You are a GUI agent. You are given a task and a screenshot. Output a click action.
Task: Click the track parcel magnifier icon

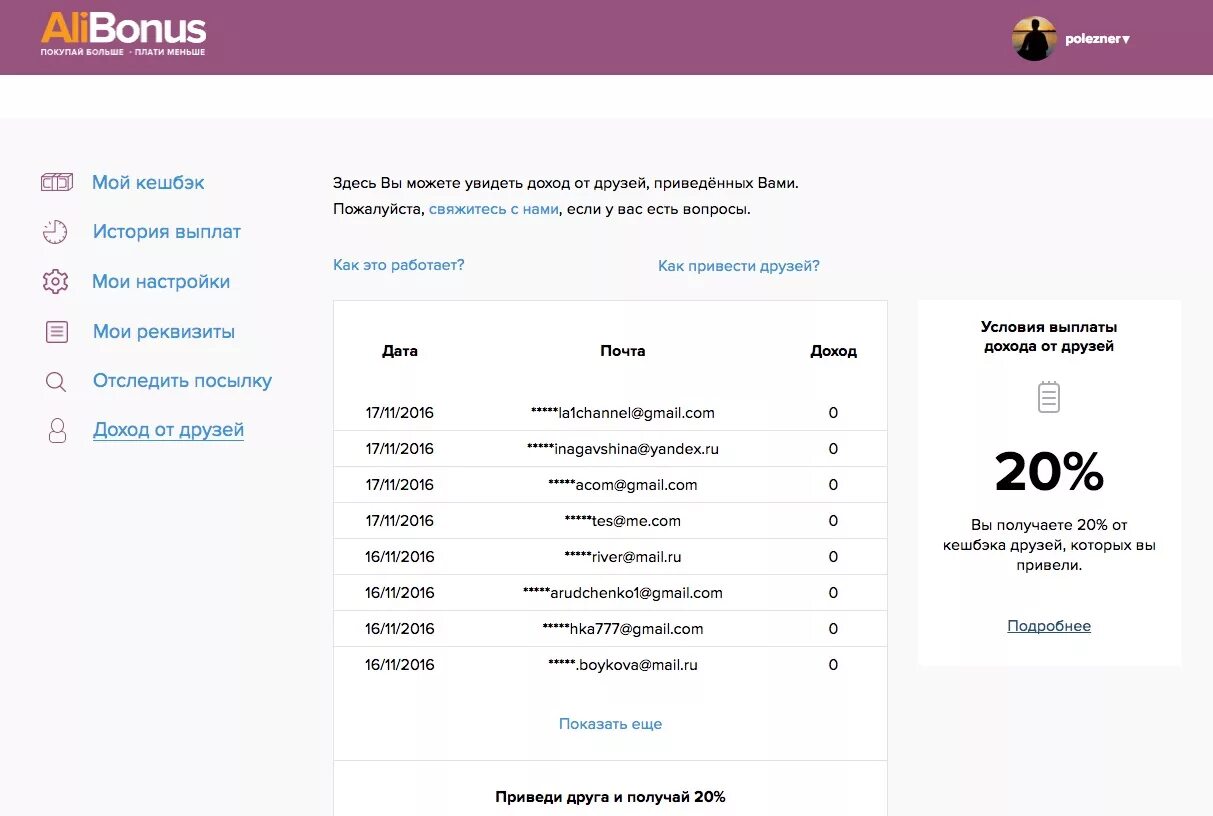[x=56, y=382]
